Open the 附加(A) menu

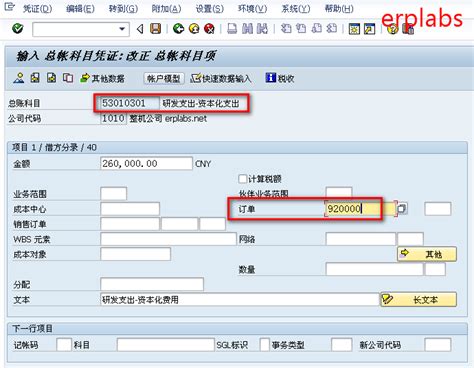pos(166,8)
